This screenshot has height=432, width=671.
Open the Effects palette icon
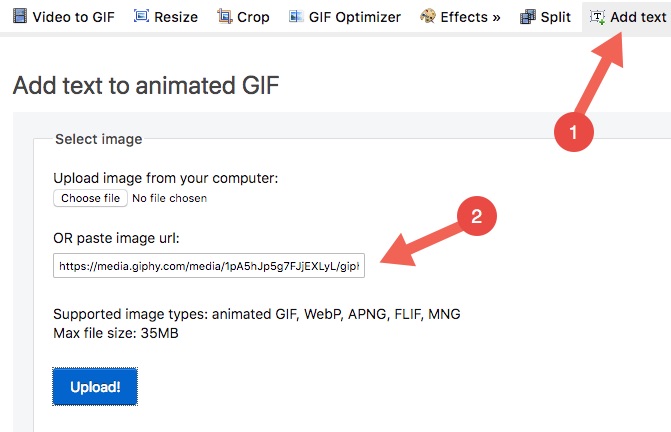[428, 16]
